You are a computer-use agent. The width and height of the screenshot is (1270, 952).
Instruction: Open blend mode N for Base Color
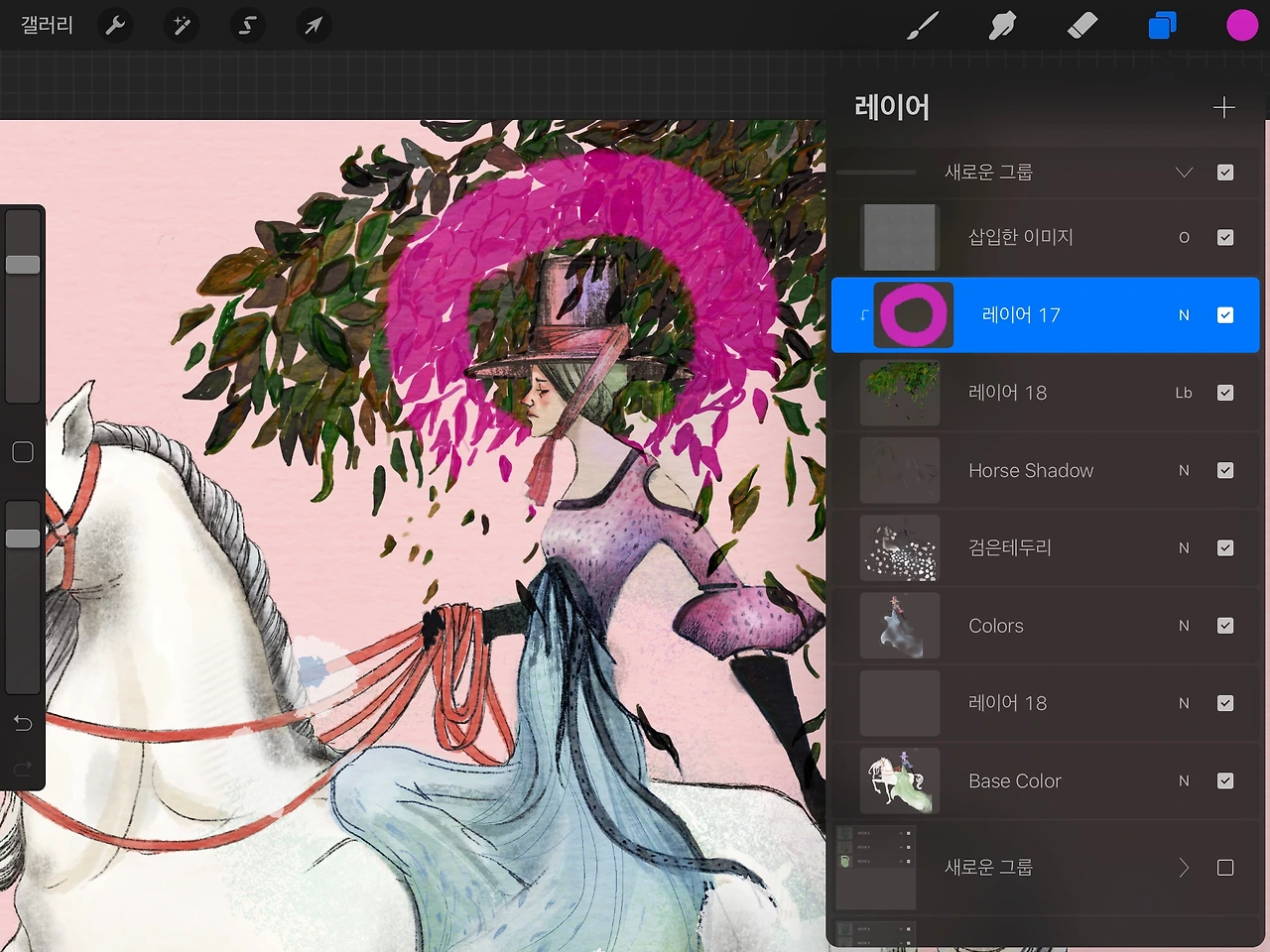coord(1184,781)
